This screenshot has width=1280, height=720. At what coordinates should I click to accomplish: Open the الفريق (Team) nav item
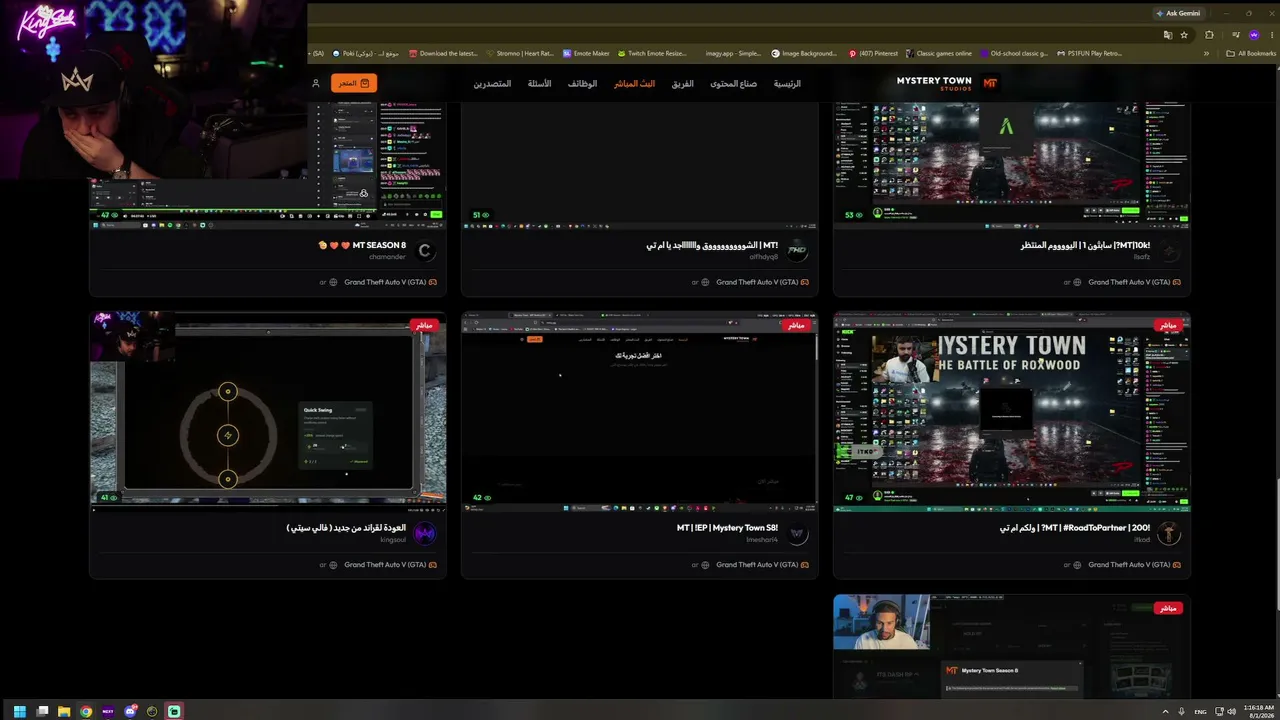683,83
